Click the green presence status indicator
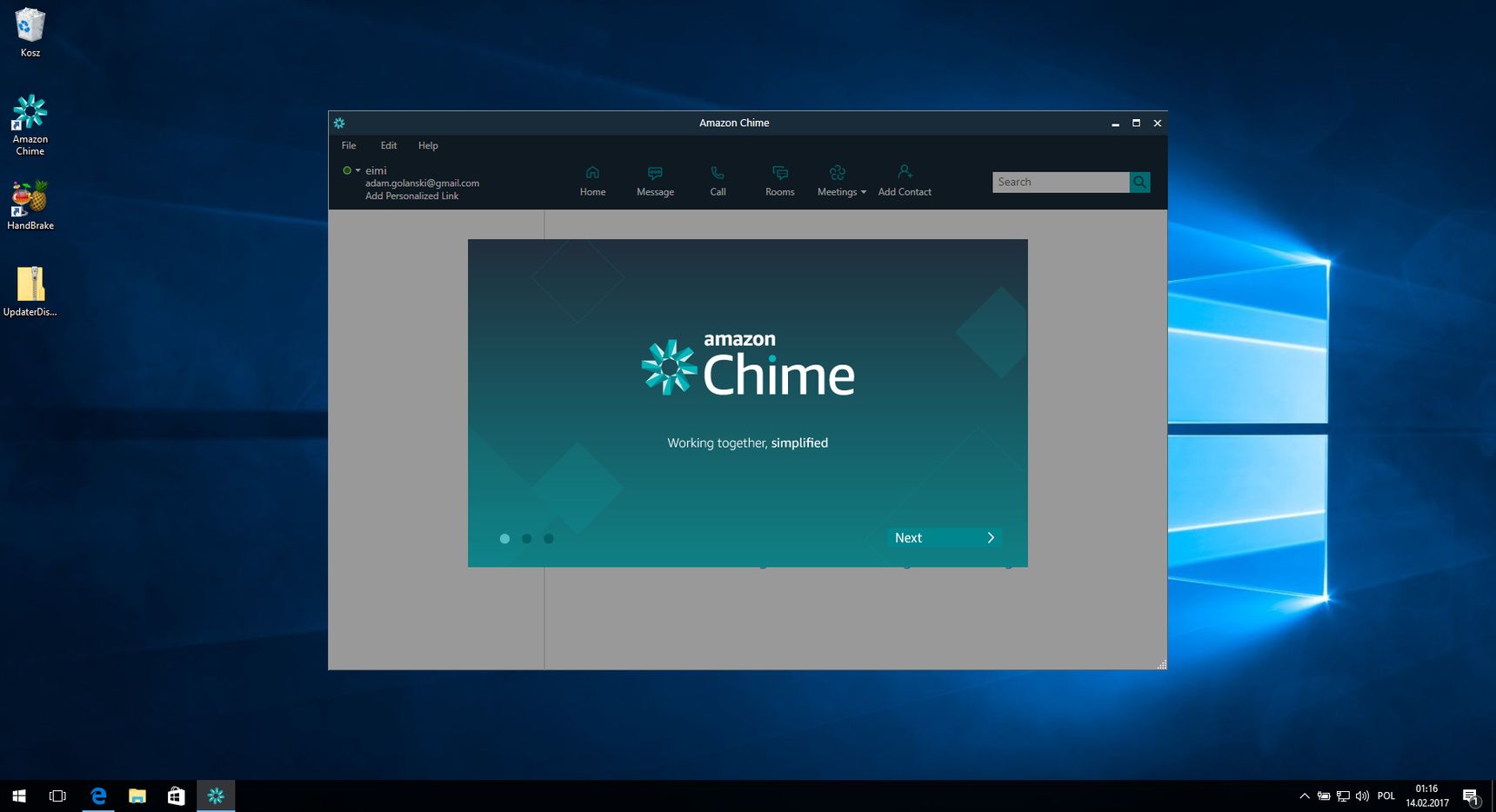 347,170
